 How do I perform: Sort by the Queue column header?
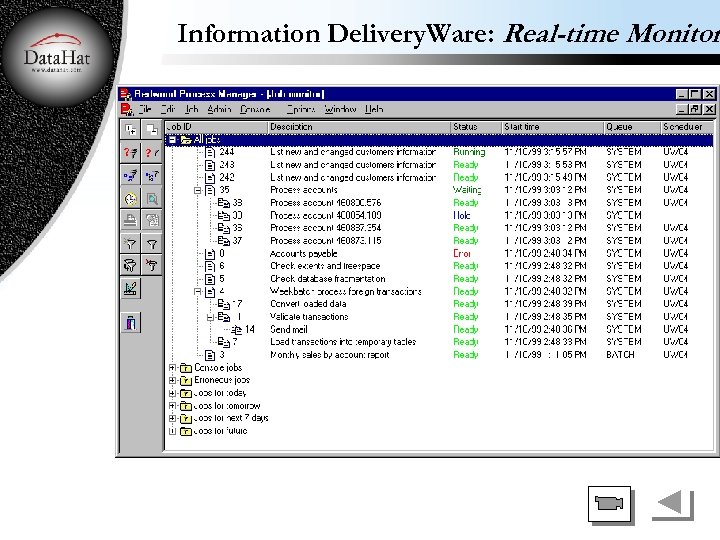[x=632, y=127]
